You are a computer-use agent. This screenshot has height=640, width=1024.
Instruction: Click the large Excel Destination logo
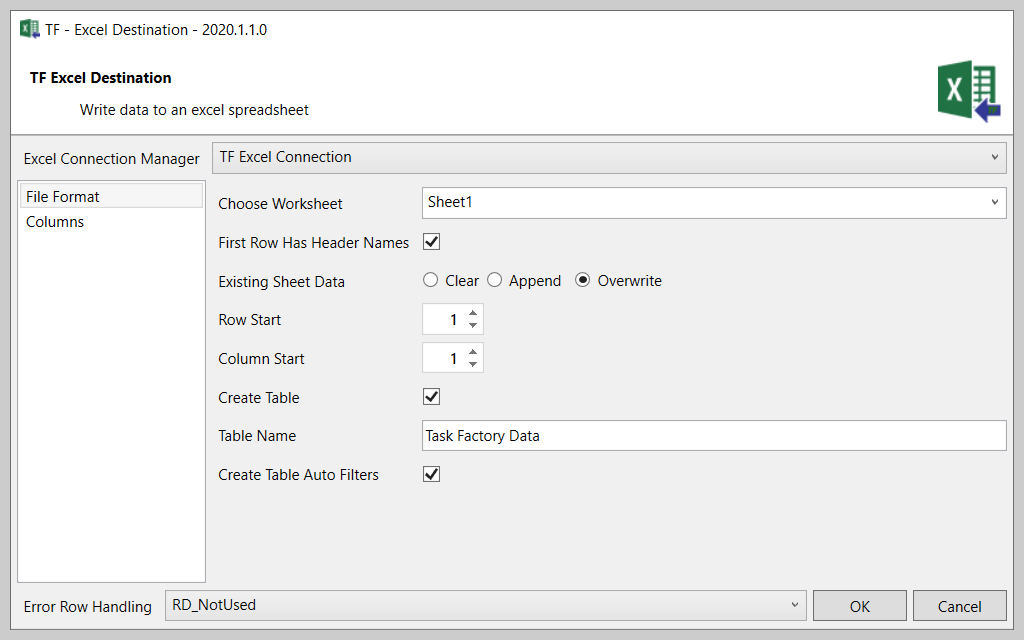click(968, 92)
